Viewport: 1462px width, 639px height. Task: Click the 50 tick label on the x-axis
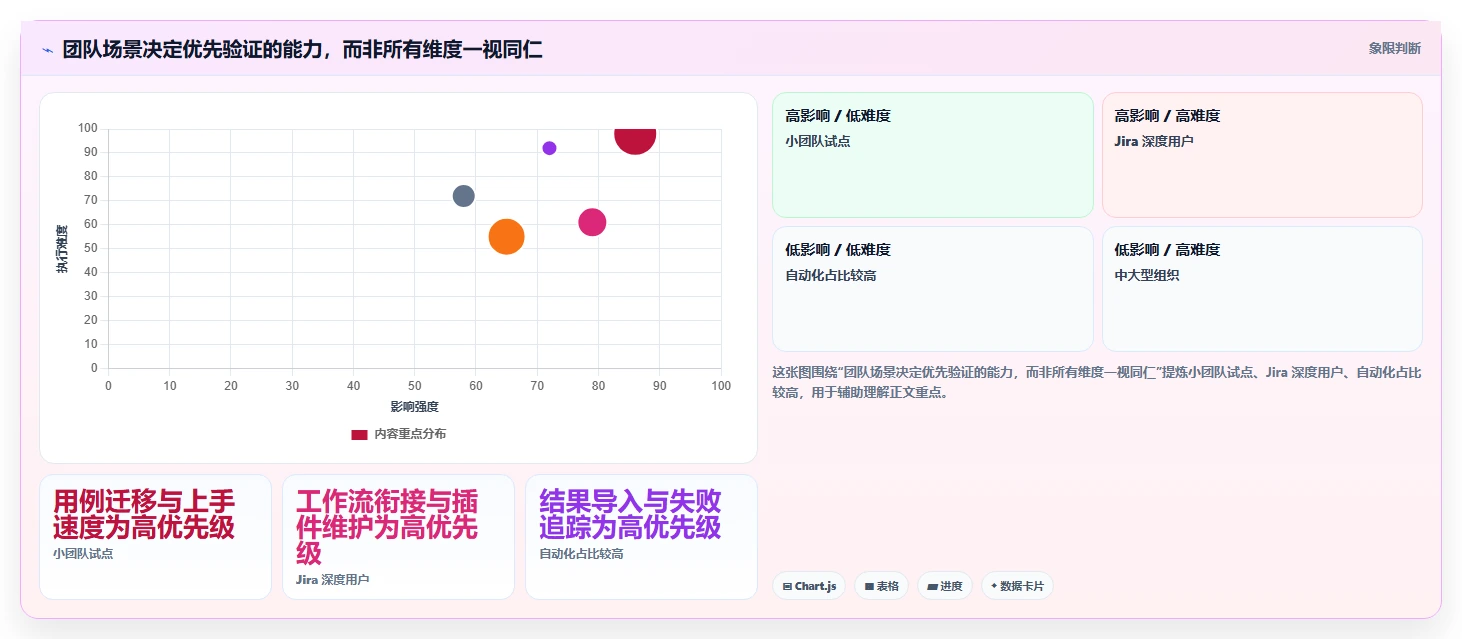(x=415, y=386)
